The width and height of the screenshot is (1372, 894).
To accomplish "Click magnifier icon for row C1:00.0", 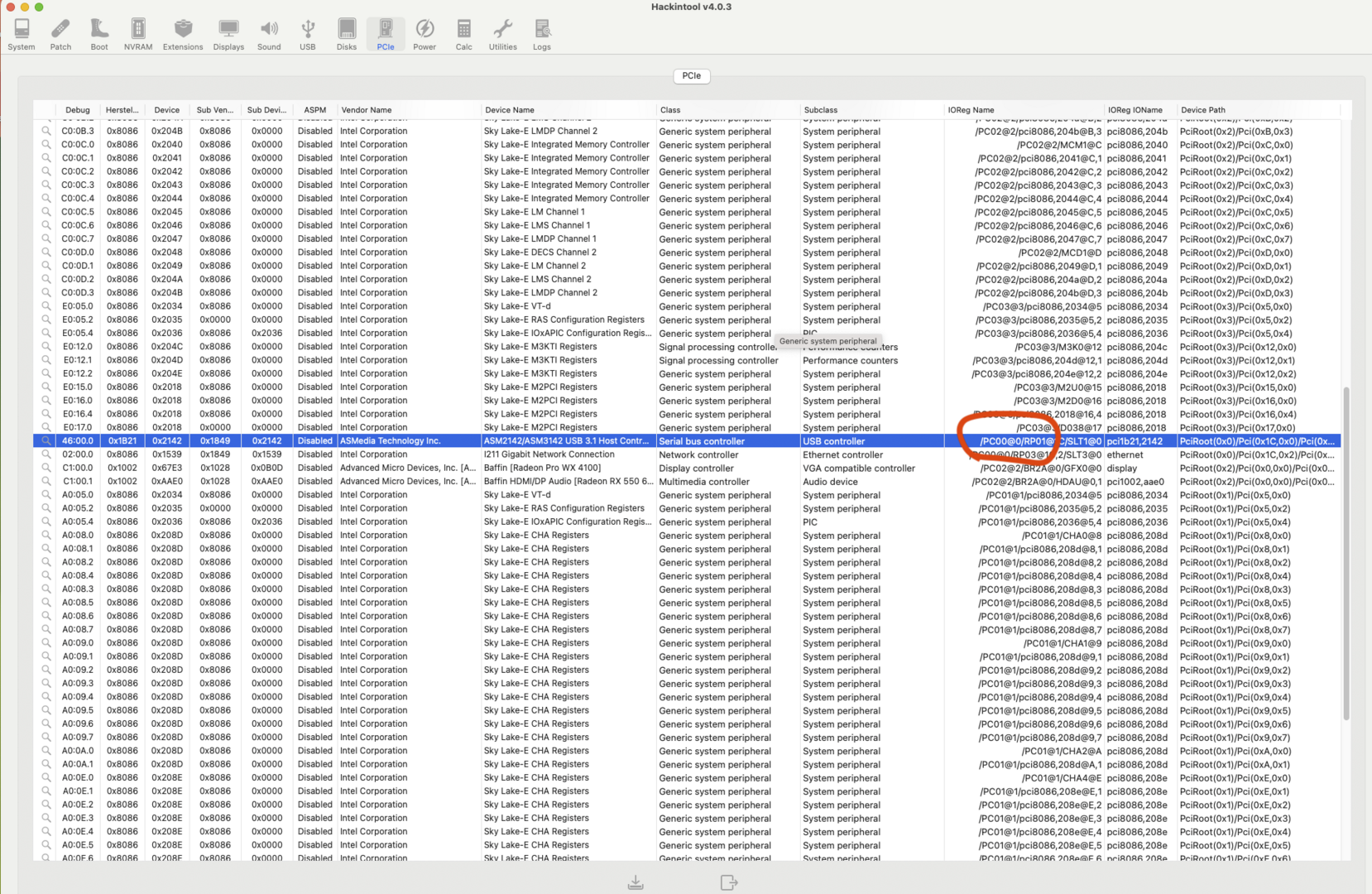I will click(x=46, y=468).
